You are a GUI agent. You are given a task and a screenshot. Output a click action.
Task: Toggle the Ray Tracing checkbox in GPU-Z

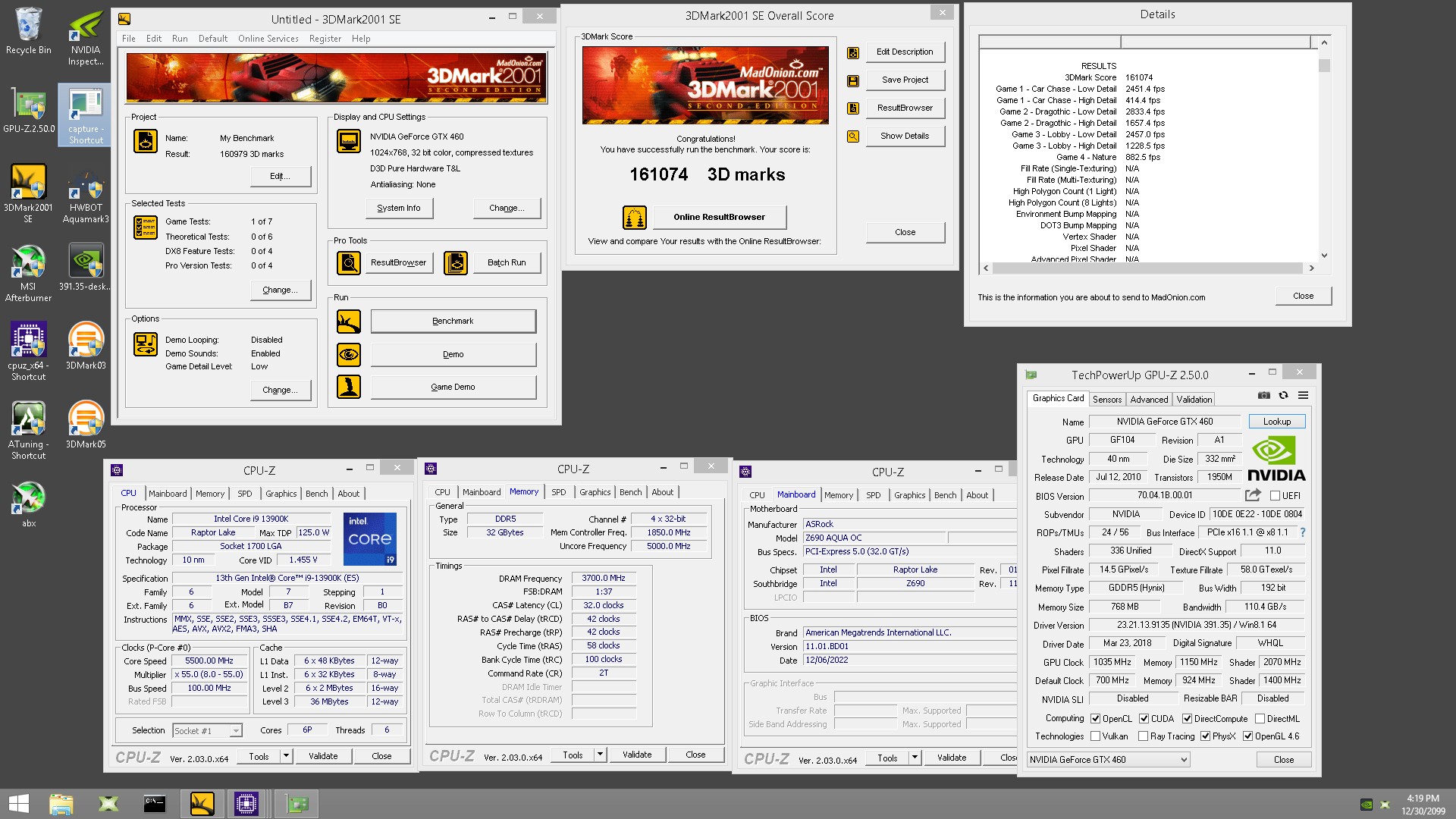[x=1143, y=736]
